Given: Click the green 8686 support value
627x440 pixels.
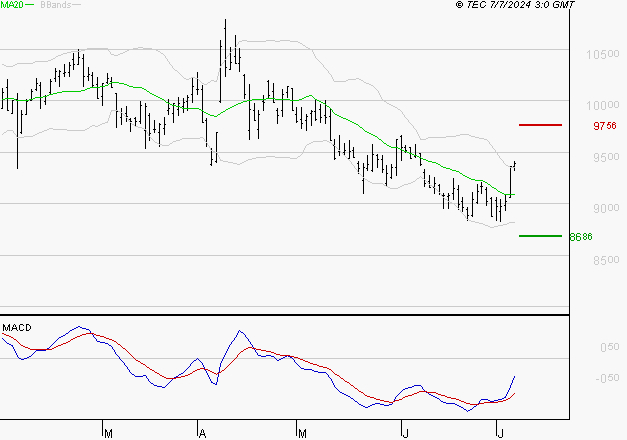Looking at the screenshot, I should pos(581,237).
